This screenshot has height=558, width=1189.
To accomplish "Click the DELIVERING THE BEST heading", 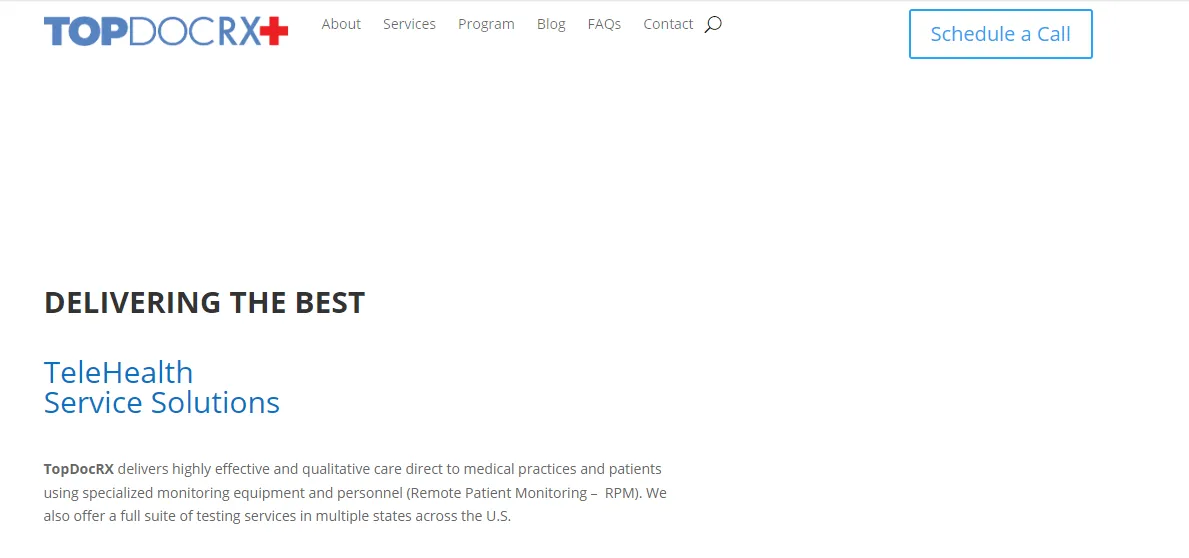I will [205, 303].
